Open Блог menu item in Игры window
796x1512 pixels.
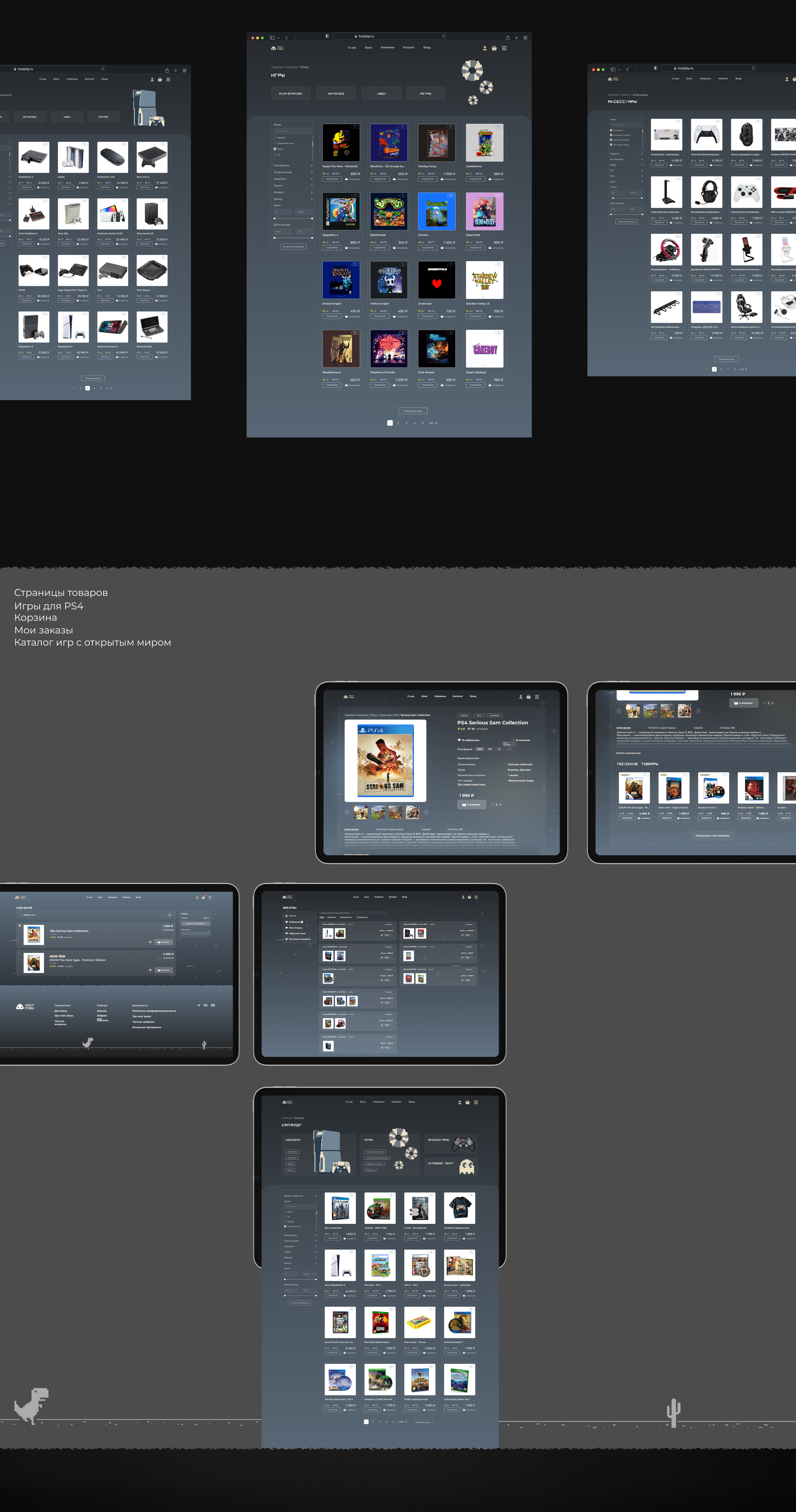pyautogui.click(x=368, y=48)
